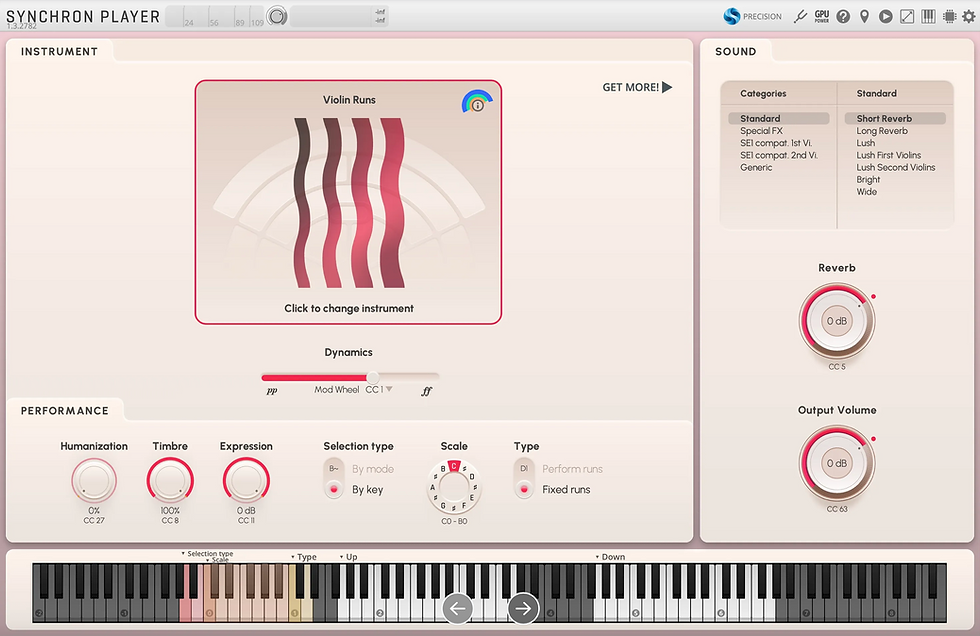
Task: Toggle the keyboard visibility icon in the toolbar
Action: coord(927,16)
